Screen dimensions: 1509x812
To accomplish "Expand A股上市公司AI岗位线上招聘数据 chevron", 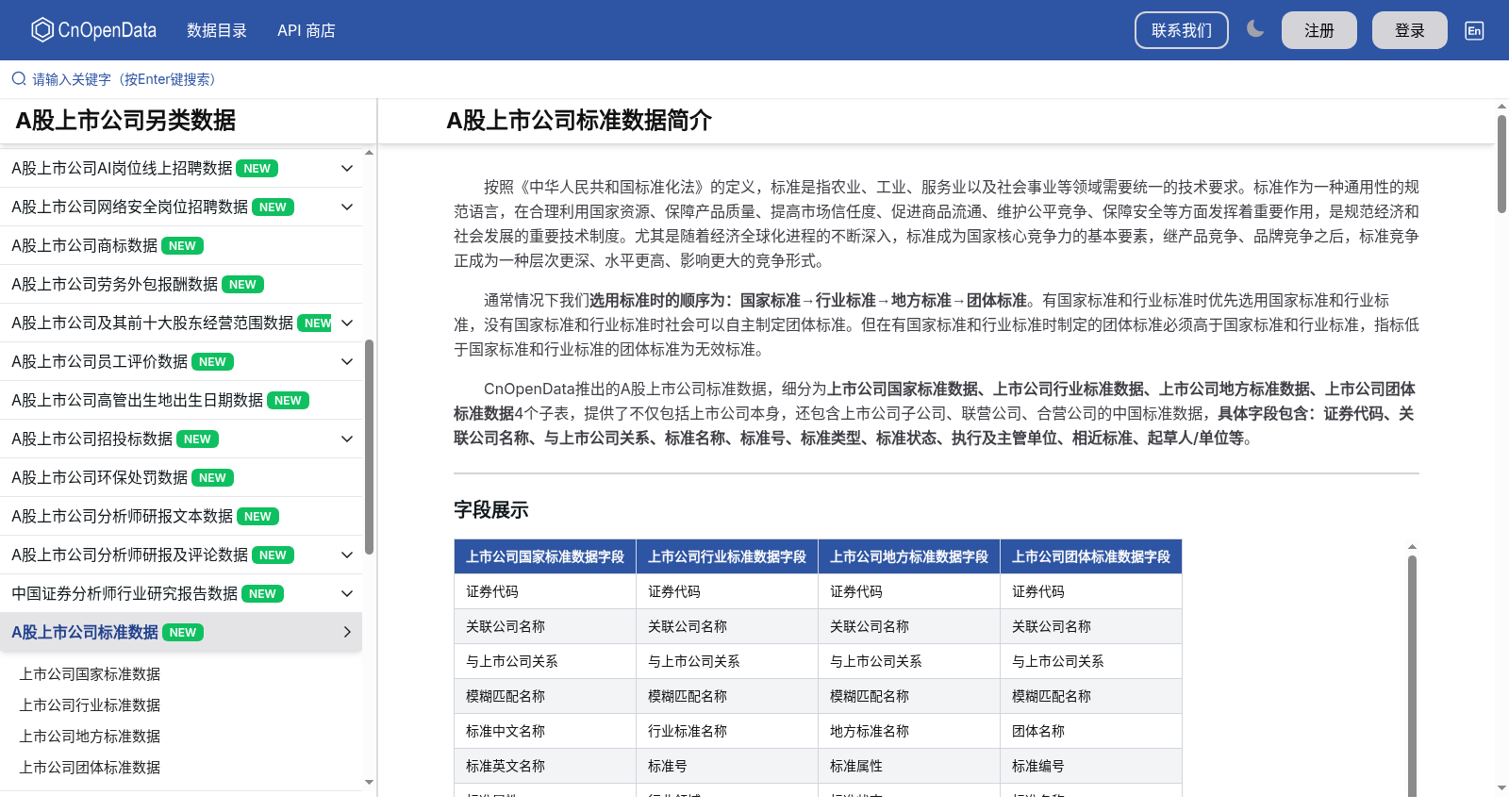I will 347,168.
